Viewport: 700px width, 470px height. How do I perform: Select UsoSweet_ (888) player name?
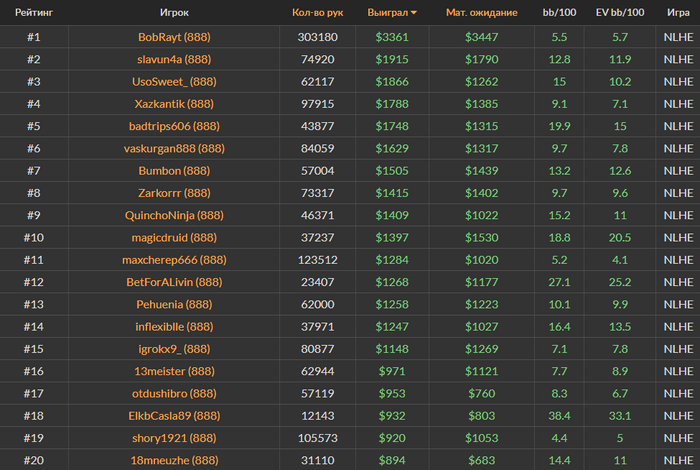point(174,81)
